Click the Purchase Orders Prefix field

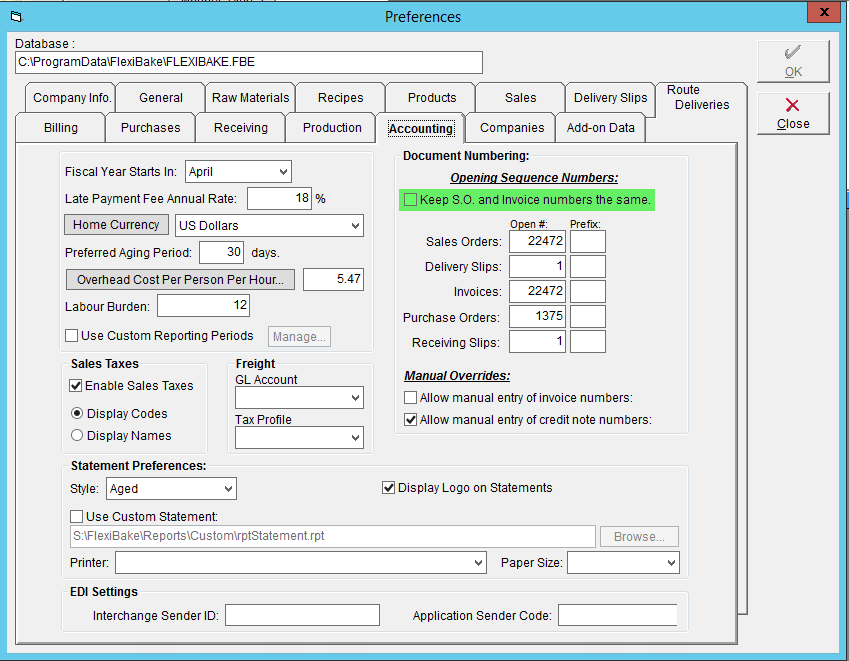tap(587, 317)
